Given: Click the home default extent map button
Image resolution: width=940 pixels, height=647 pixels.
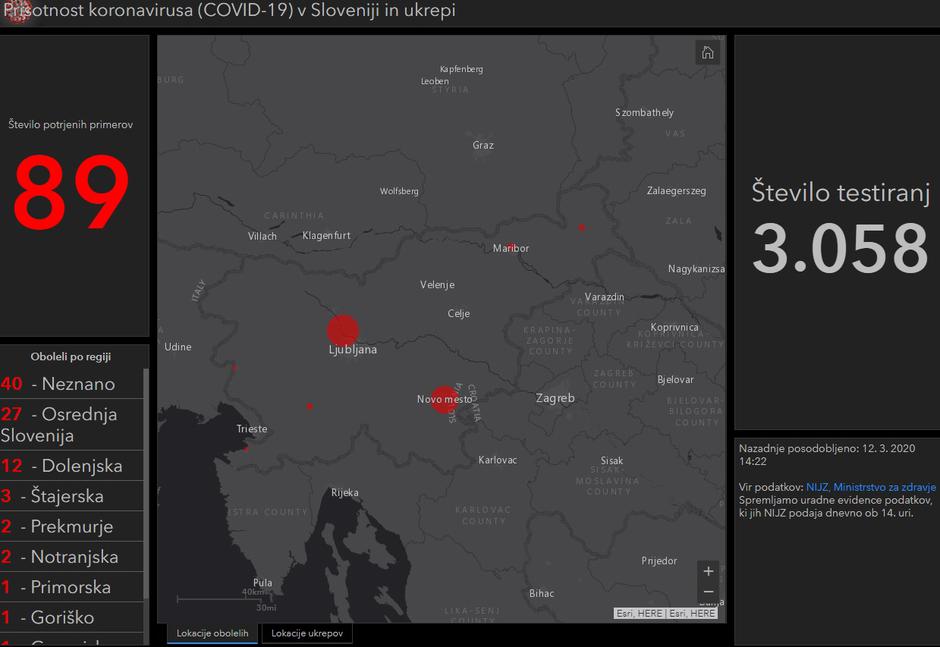Looking at the screenshot, I should (x=707, y=53).
